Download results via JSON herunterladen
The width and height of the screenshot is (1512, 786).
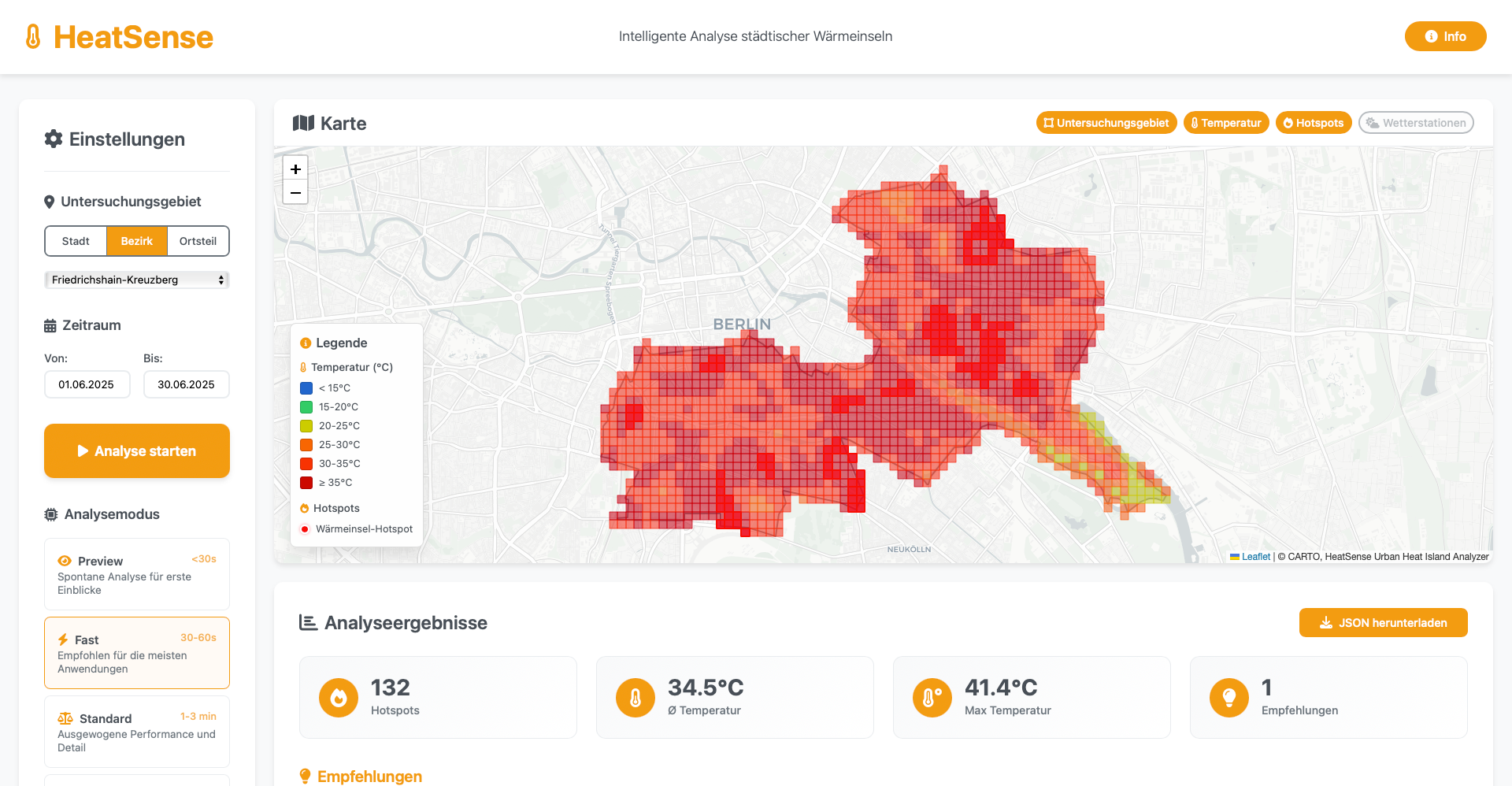1383,622
